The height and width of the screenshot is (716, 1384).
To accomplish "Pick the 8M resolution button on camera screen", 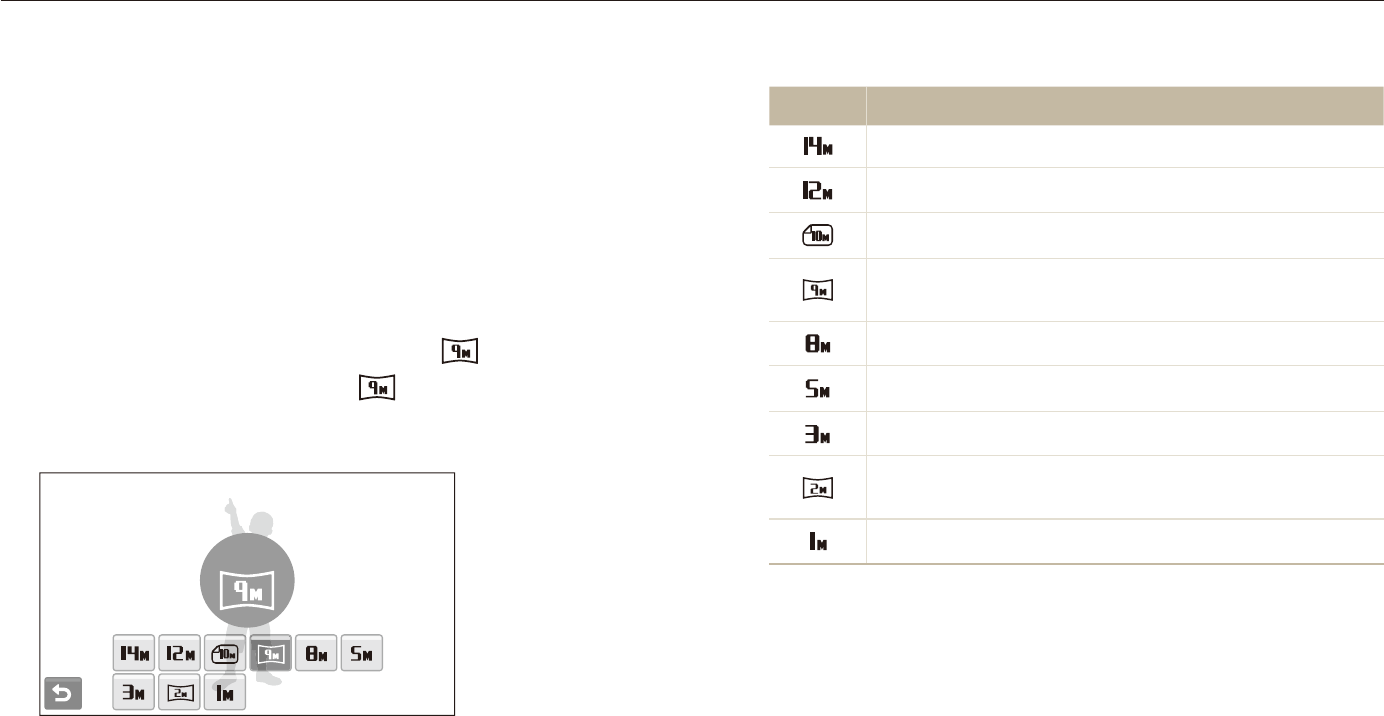I will [316, 654].
